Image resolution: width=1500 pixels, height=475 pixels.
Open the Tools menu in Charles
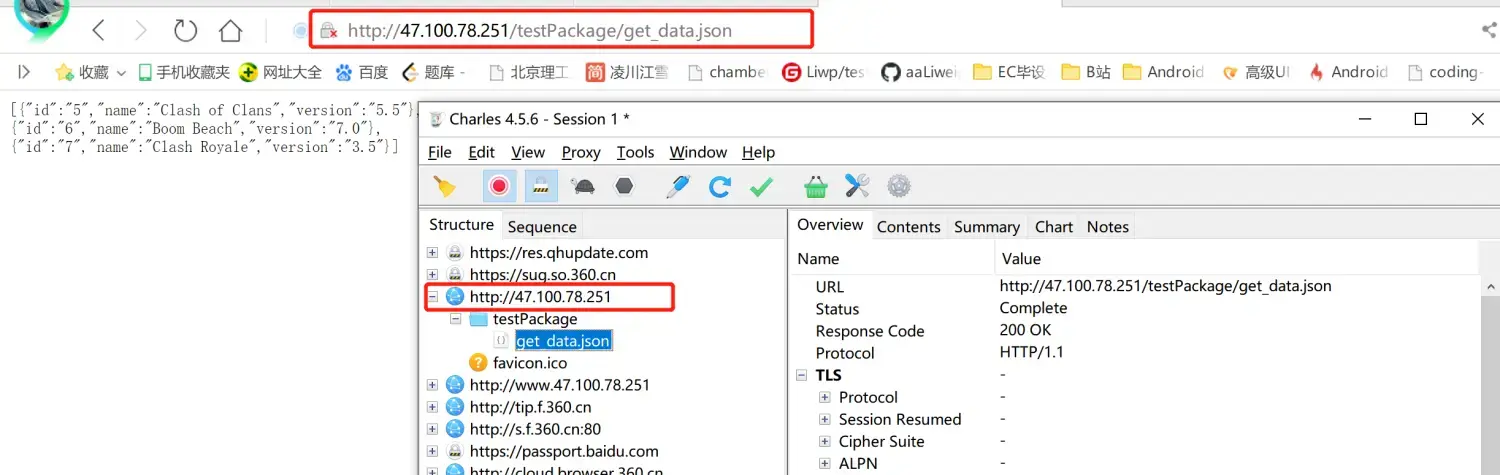pos(635,152)
